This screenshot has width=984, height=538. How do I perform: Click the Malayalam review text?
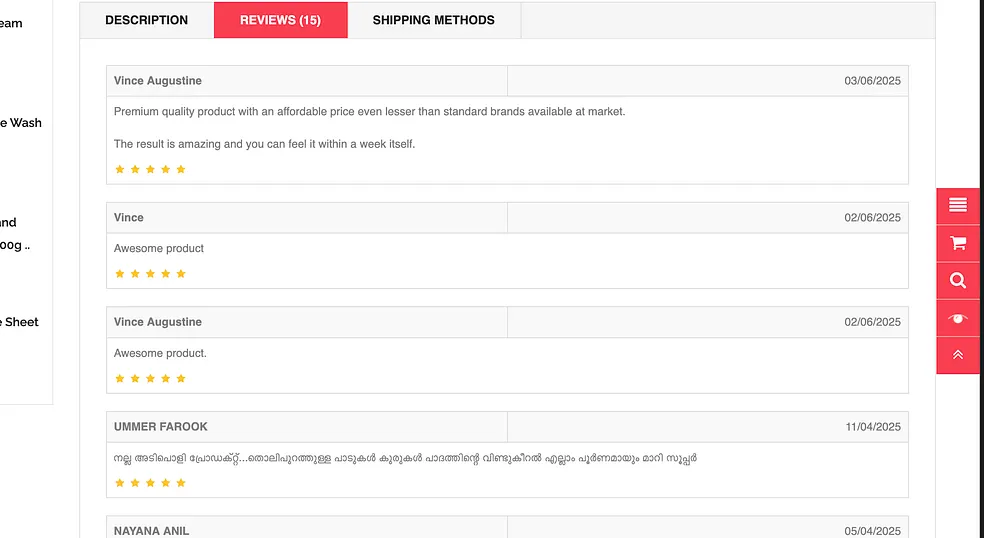pyautogui.click(x=405, y=458)
